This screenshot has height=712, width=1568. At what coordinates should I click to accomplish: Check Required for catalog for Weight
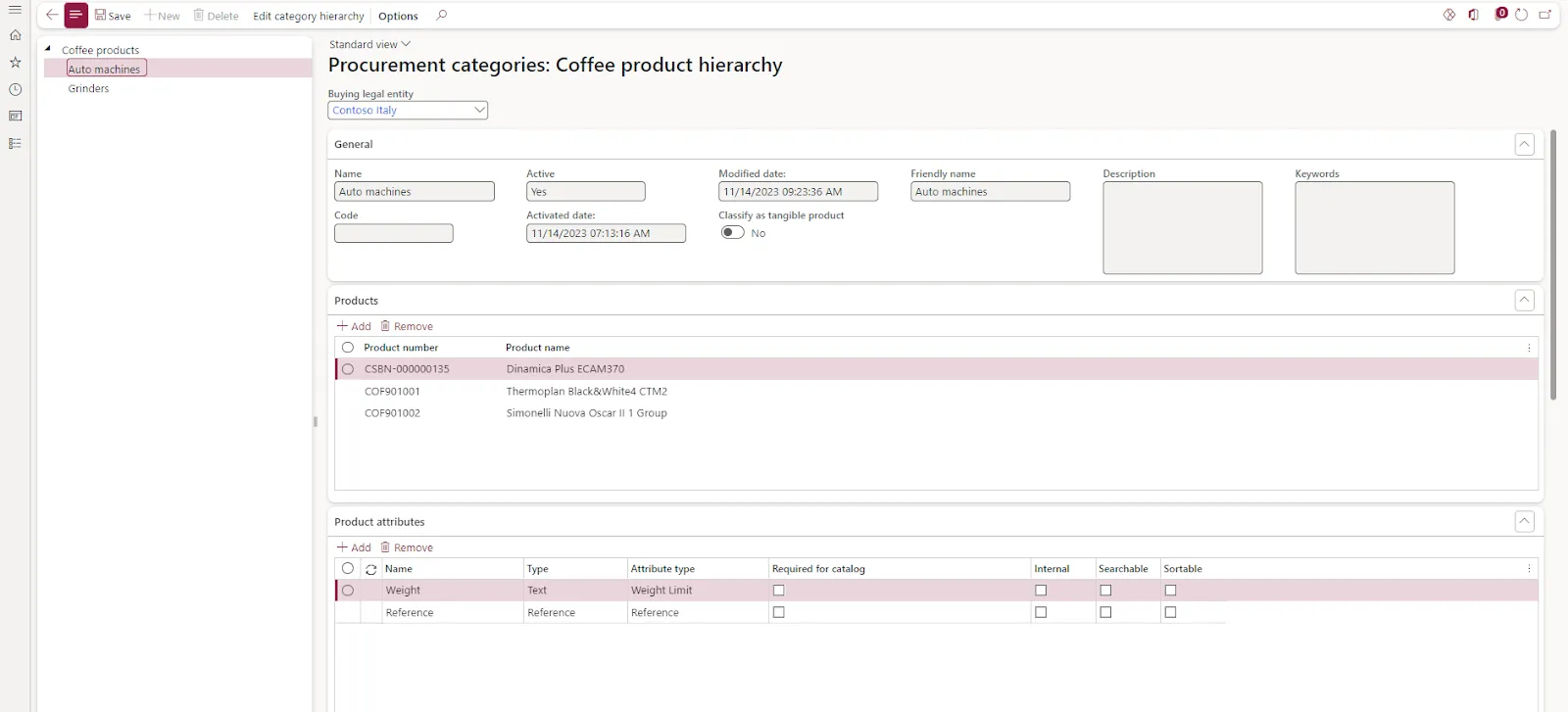click(x=779, y=591)
